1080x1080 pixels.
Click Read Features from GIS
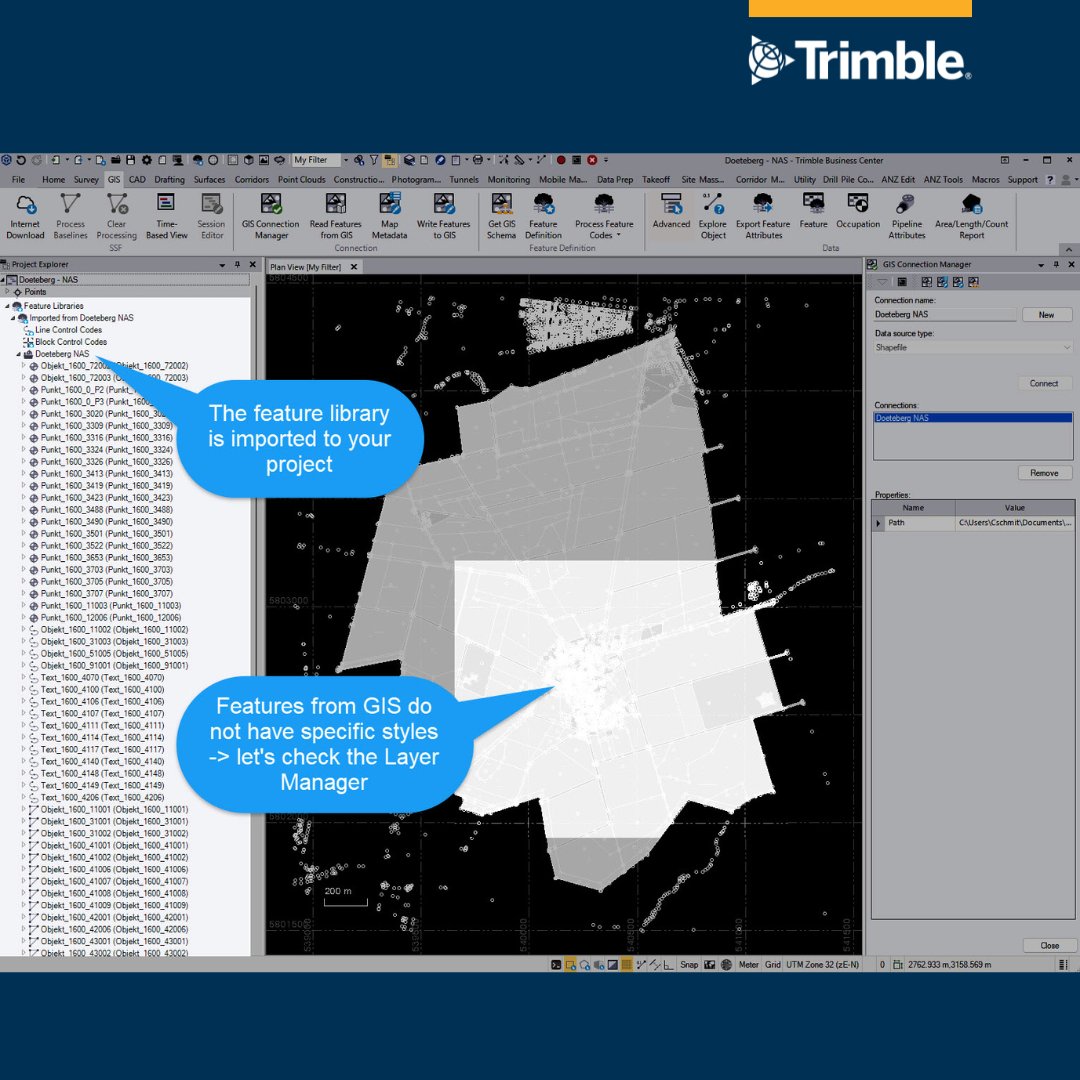[x=335, y=216]
